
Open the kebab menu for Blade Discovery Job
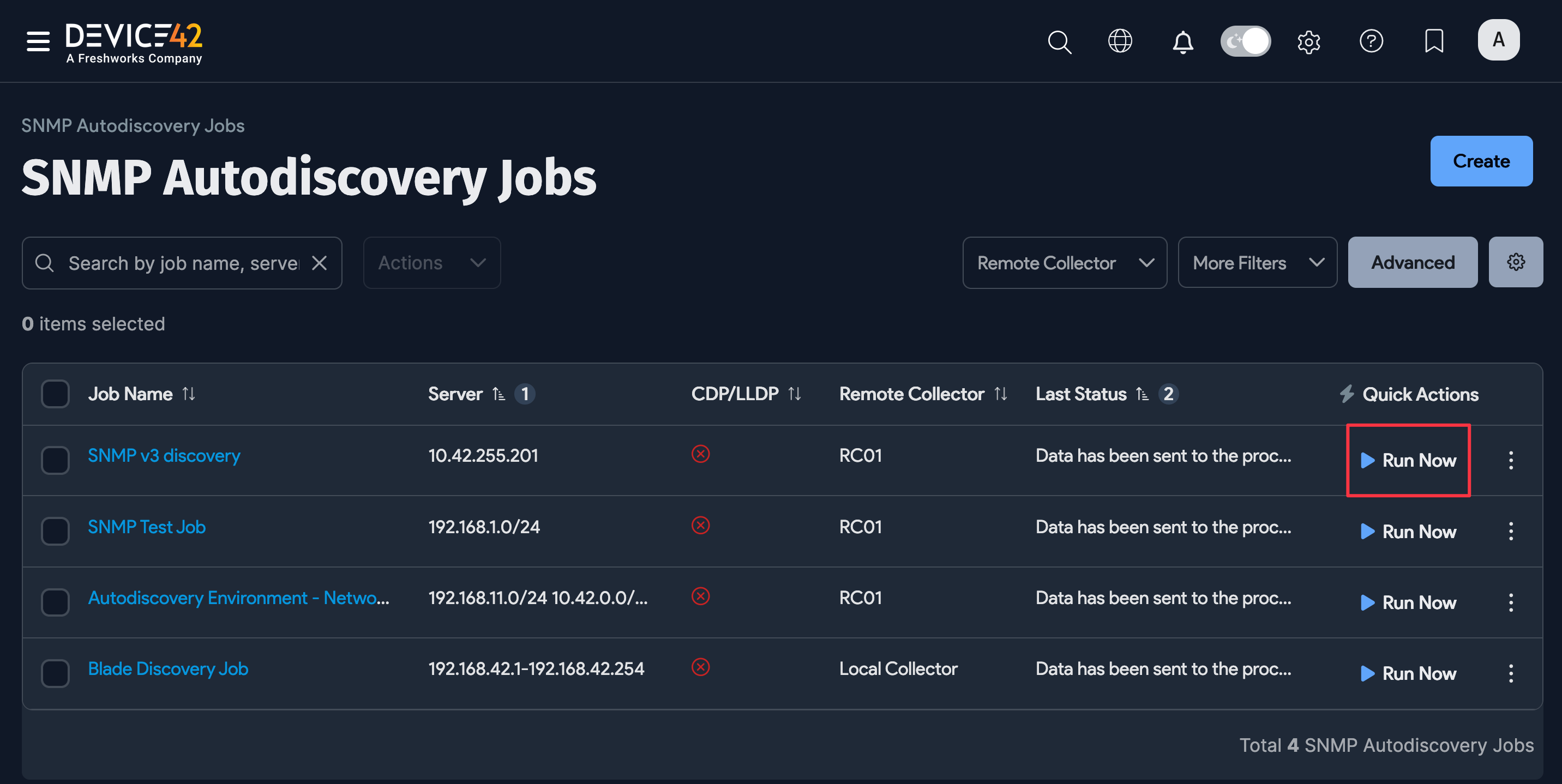1511,673
